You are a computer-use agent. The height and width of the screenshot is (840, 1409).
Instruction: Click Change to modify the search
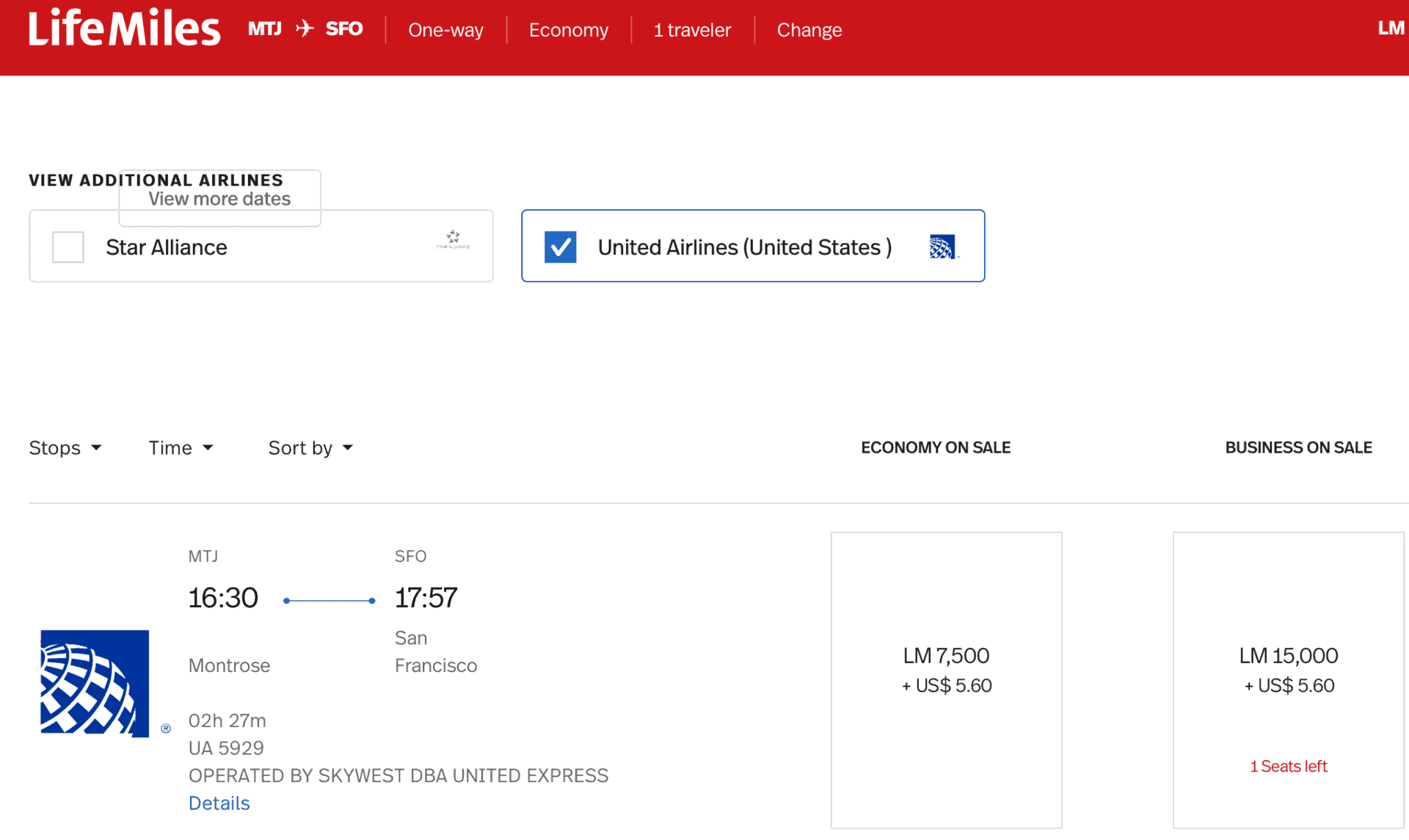809,30
